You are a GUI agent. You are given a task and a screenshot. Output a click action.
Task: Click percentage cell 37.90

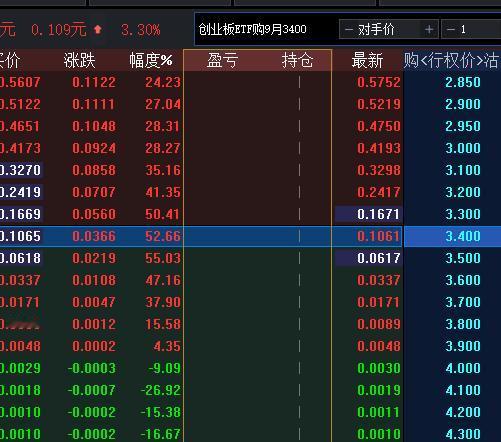click(x=163, y=302)
